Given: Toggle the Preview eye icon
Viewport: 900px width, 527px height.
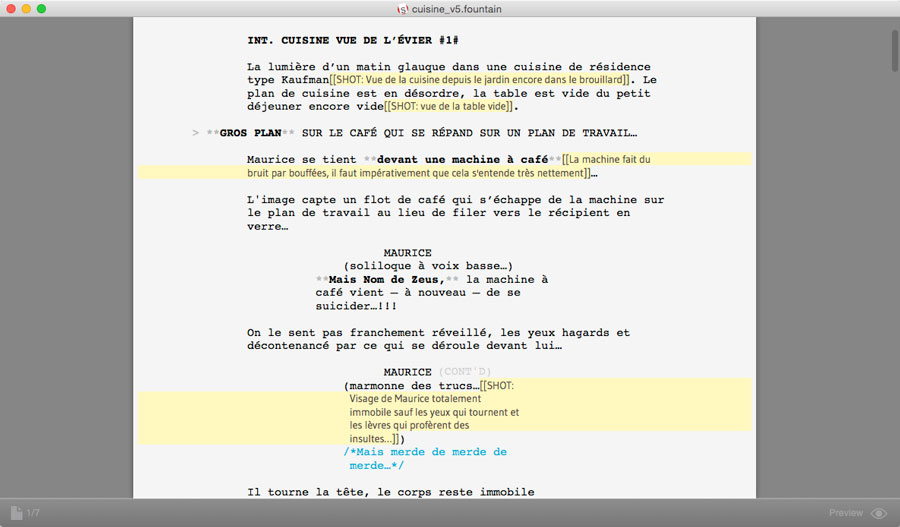Looking at the screenshot, I should coord(879,513).
